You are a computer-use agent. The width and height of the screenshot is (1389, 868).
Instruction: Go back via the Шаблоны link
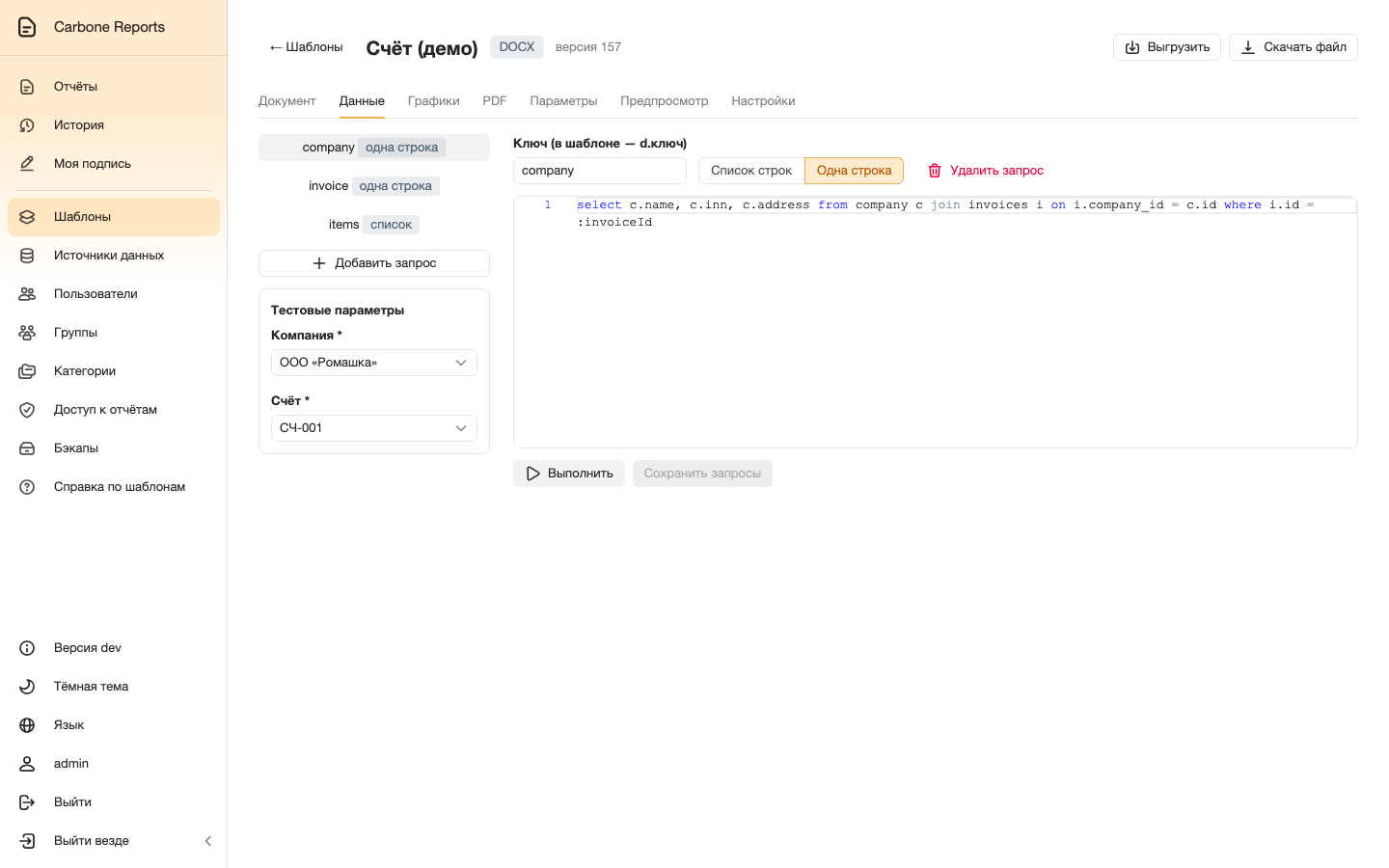pyautogui.click(x=306, y=47)
